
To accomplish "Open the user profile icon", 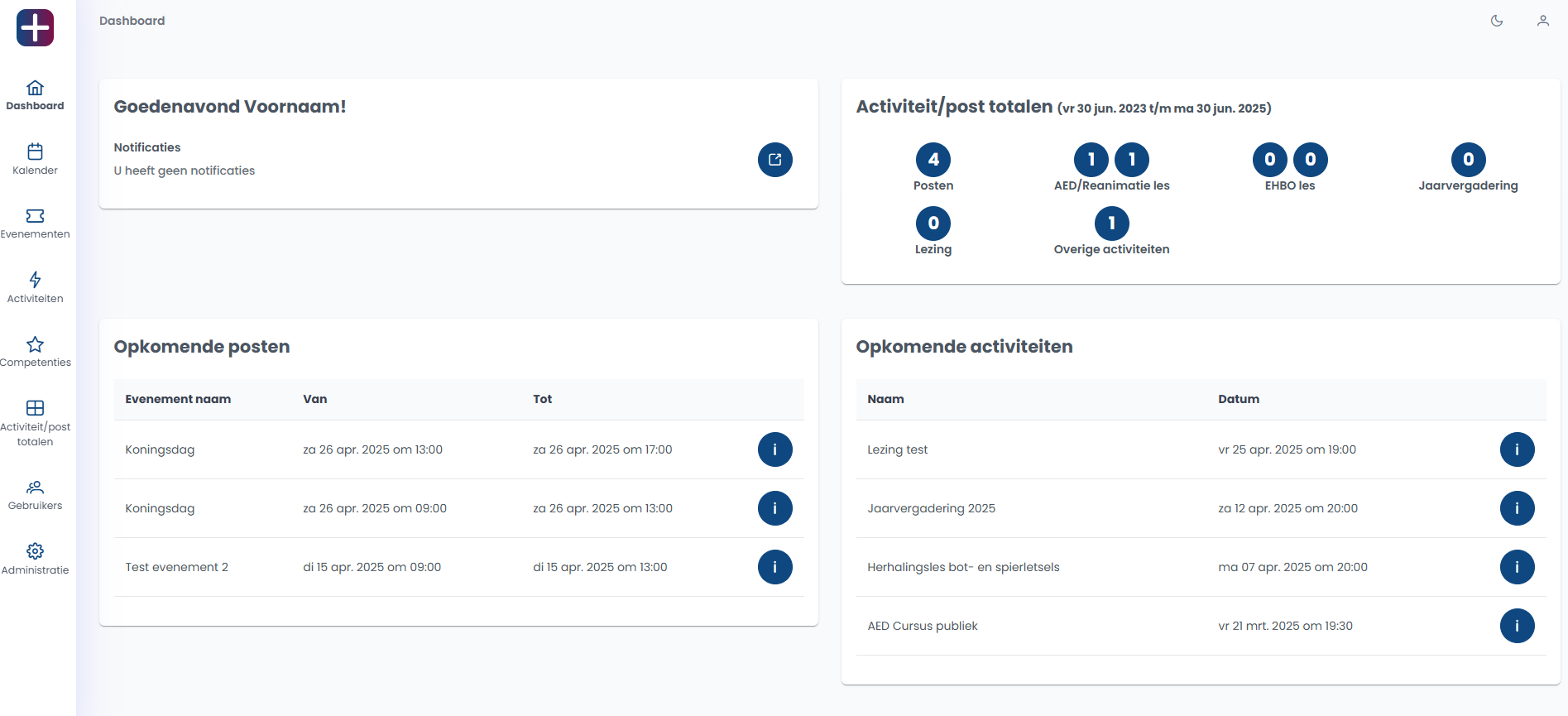I will (1542, 21).
